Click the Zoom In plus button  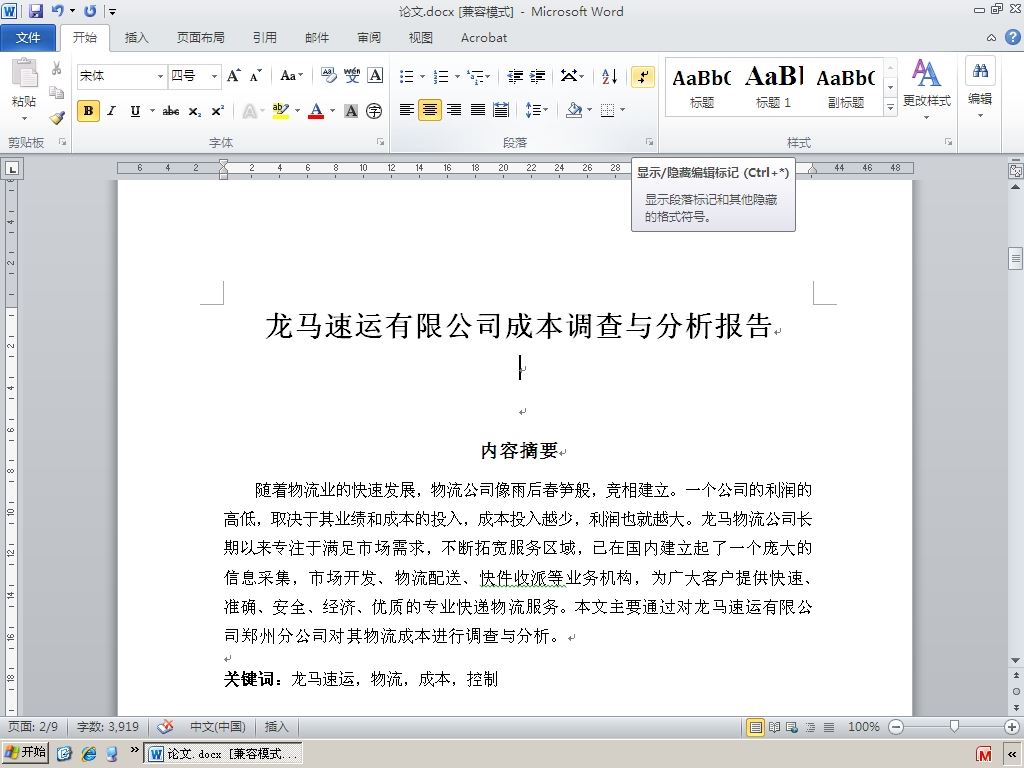coord(1012,727)
